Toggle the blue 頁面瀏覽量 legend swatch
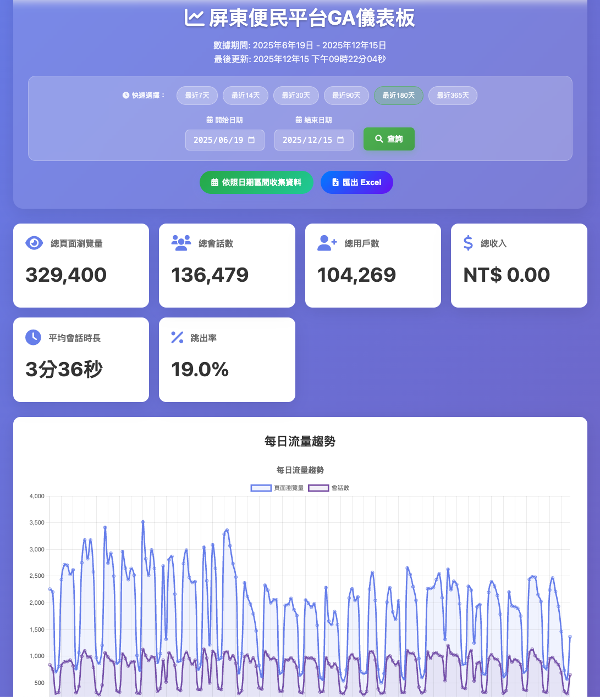This screenshot has width=600, height=697. [x=261, y=488]
